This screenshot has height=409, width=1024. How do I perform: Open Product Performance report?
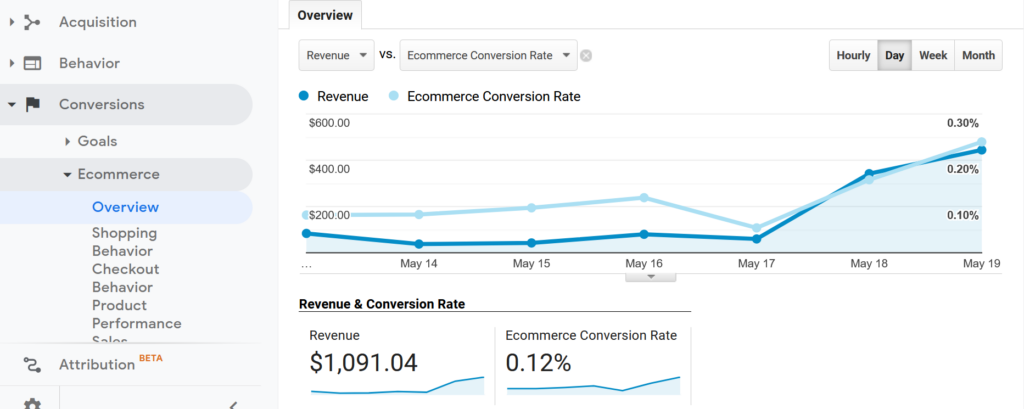136,314
